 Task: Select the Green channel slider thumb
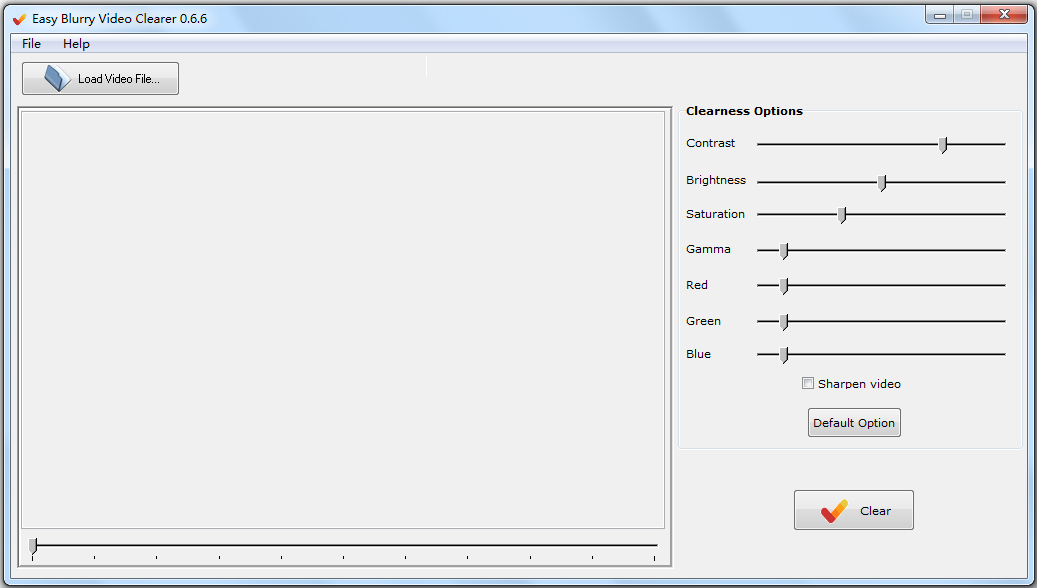[x=784, y=322]
